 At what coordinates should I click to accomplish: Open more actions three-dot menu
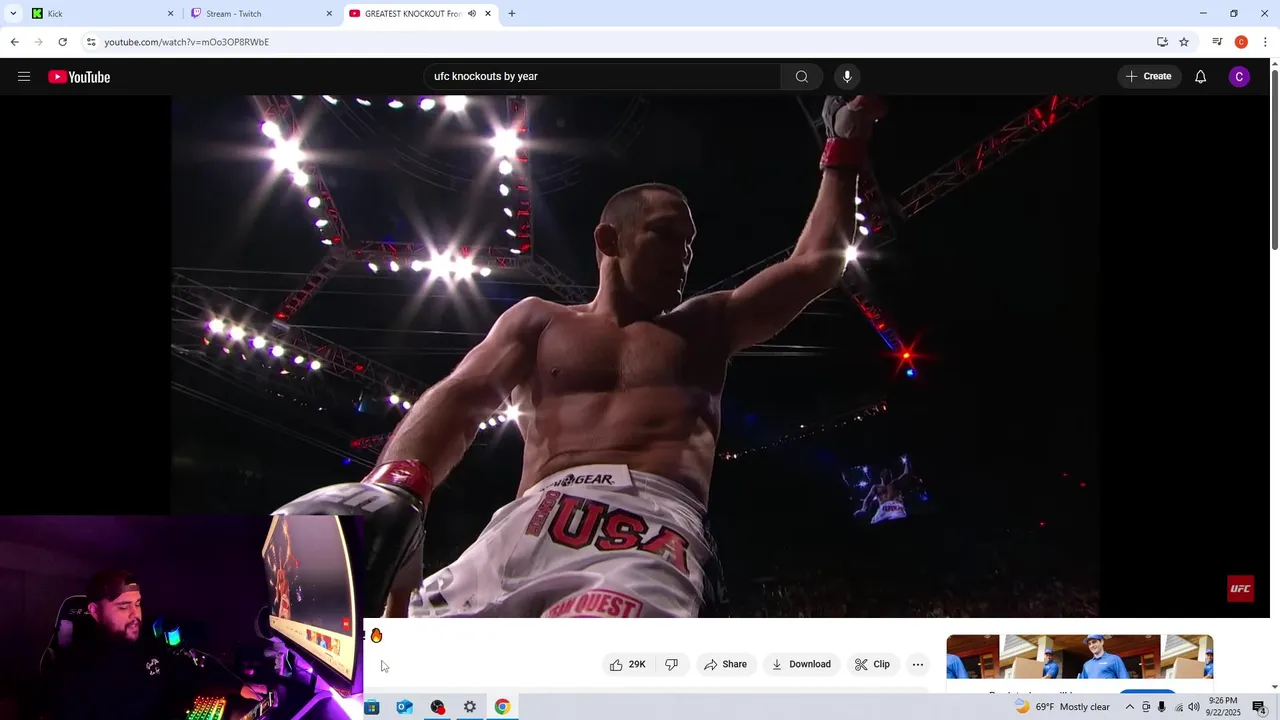tap(918, 664)
